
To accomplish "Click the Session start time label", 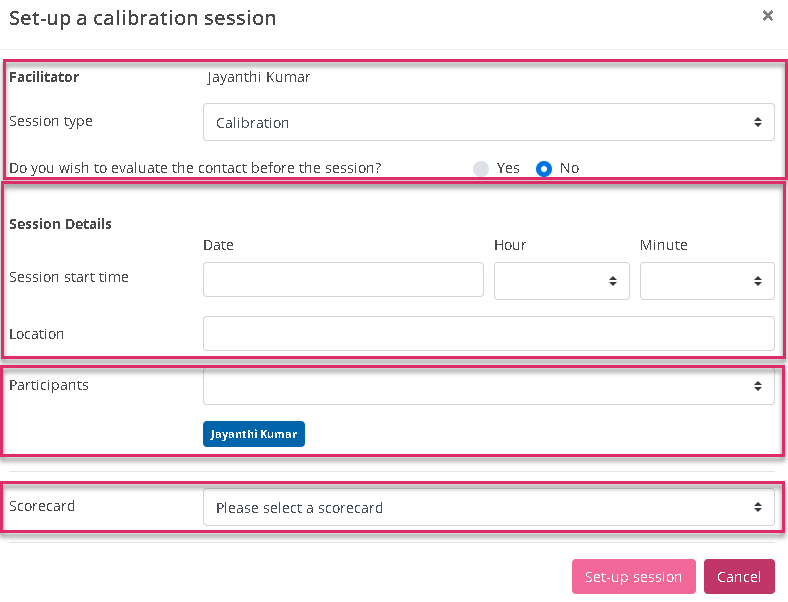I will point(68,277).
